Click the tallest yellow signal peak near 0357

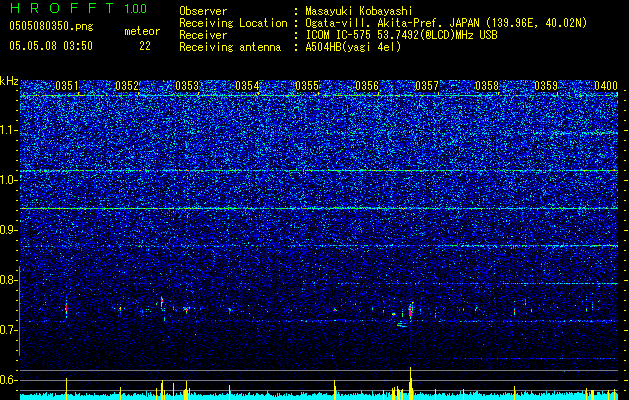coord(410,383)
